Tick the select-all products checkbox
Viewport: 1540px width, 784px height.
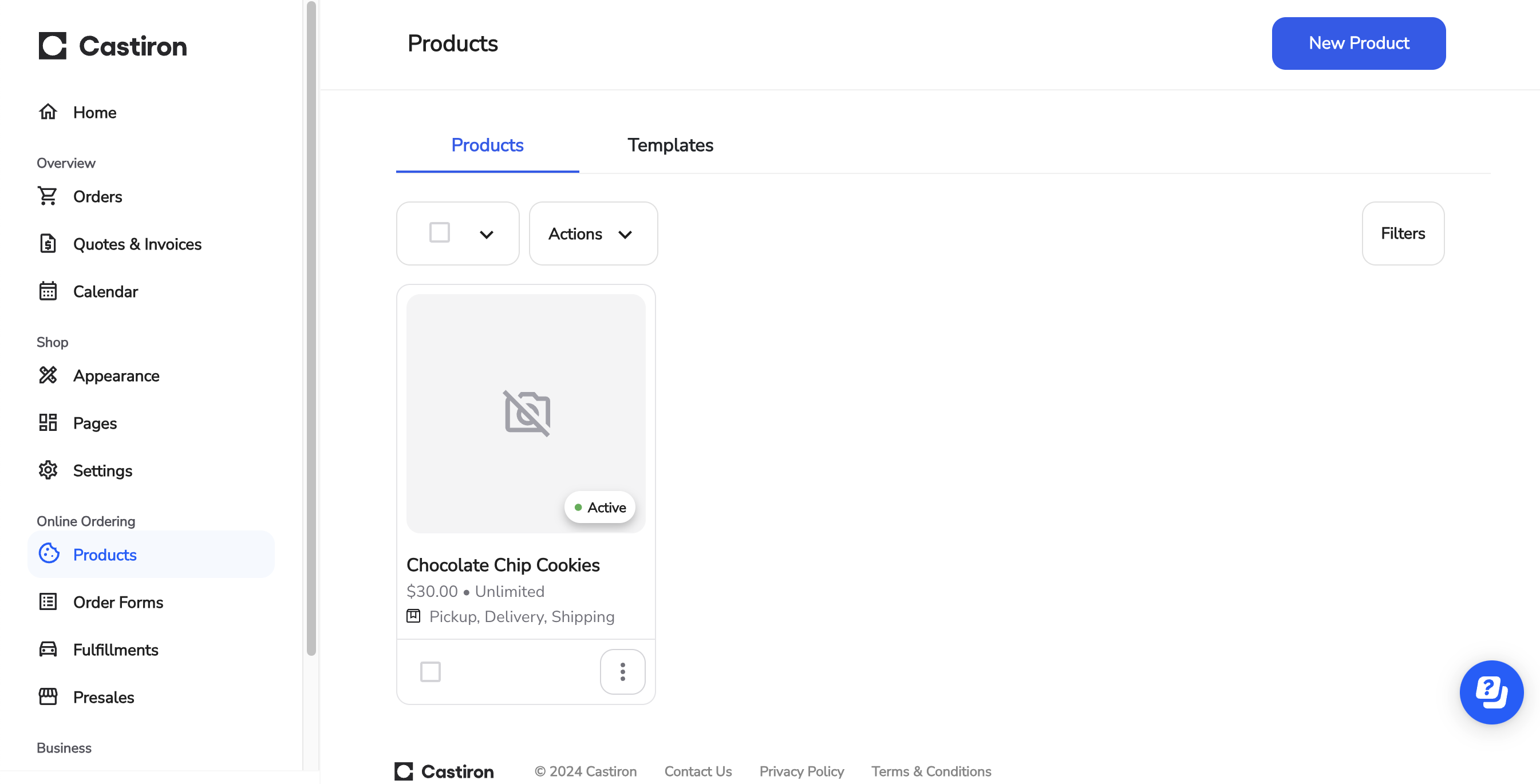(x=440, y=233)
